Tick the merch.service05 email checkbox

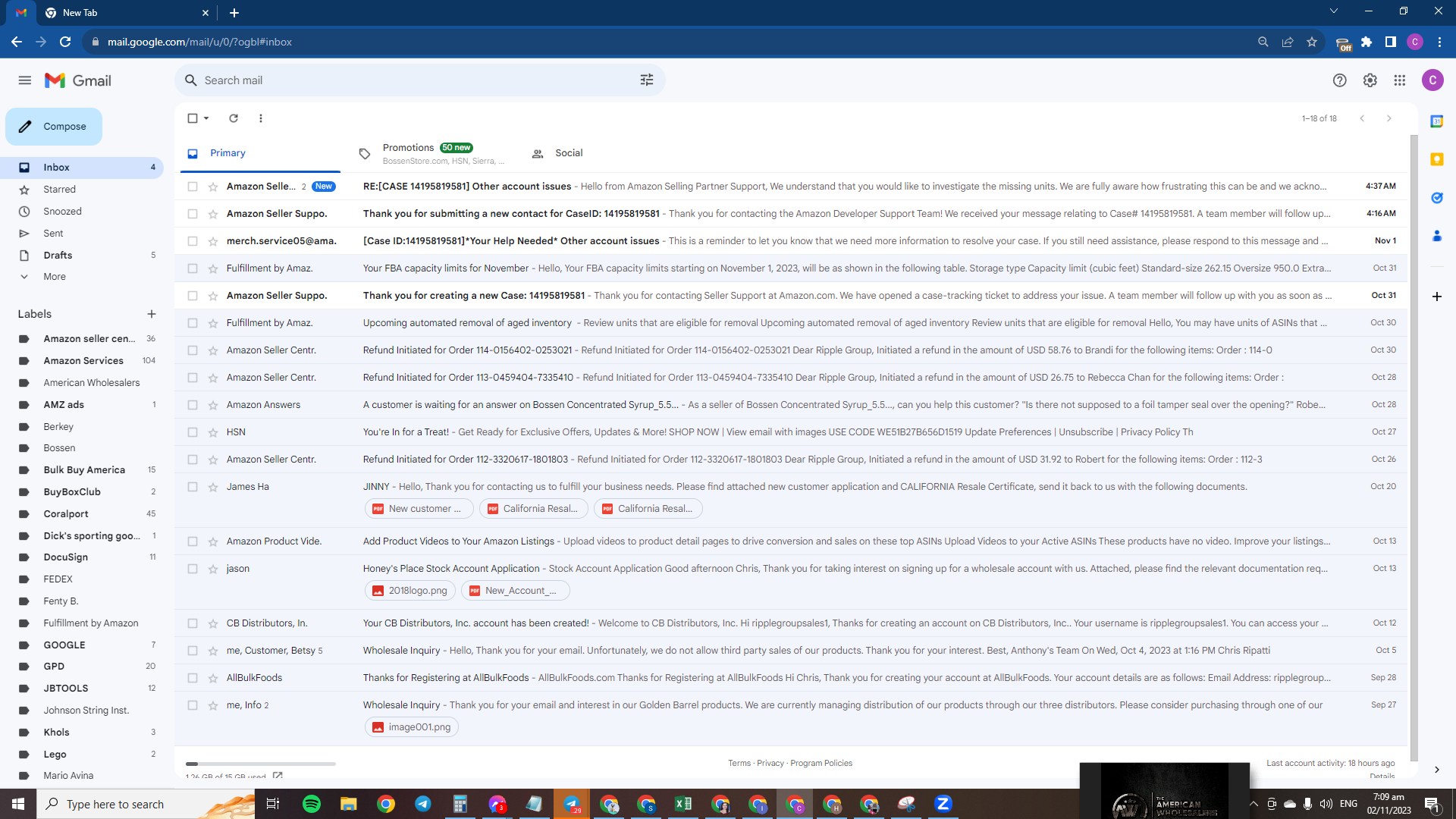[193, 241]
